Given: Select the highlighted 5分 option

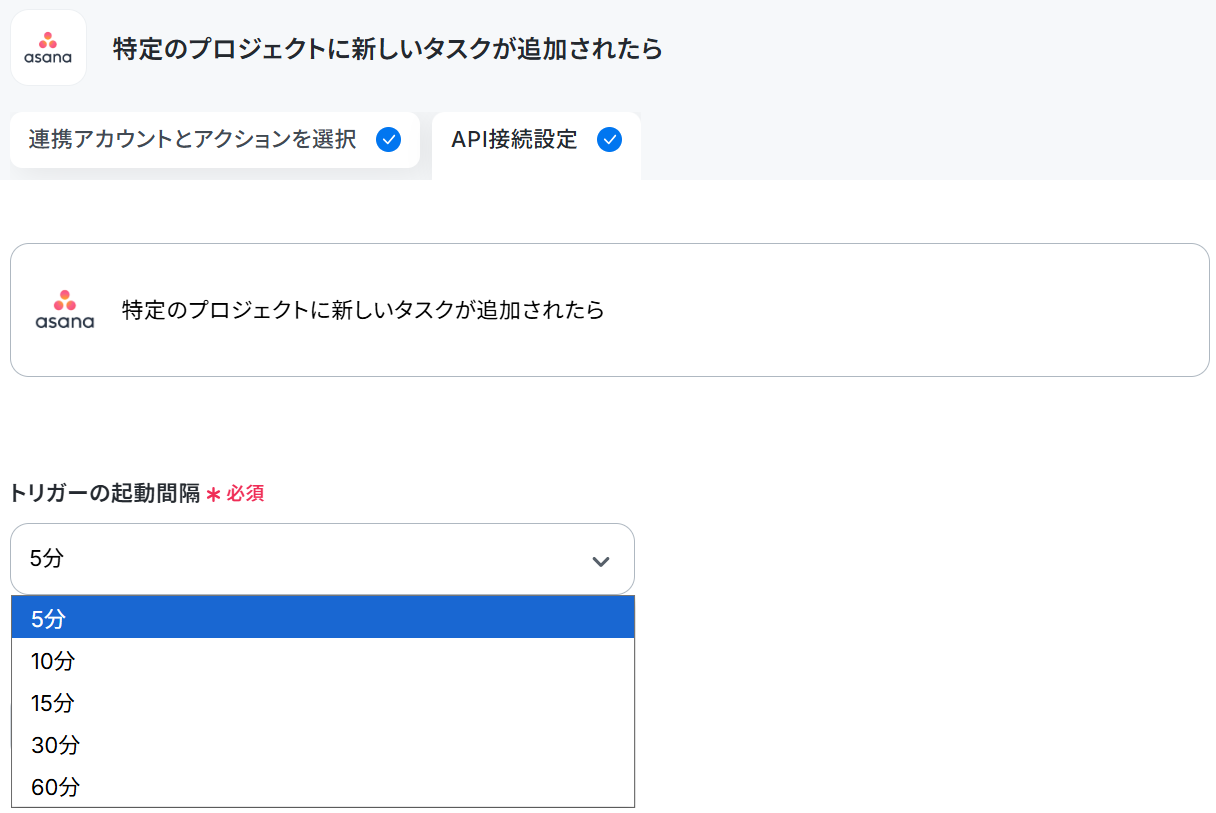Looking at the screenshot, I should [x=323, y=618].
